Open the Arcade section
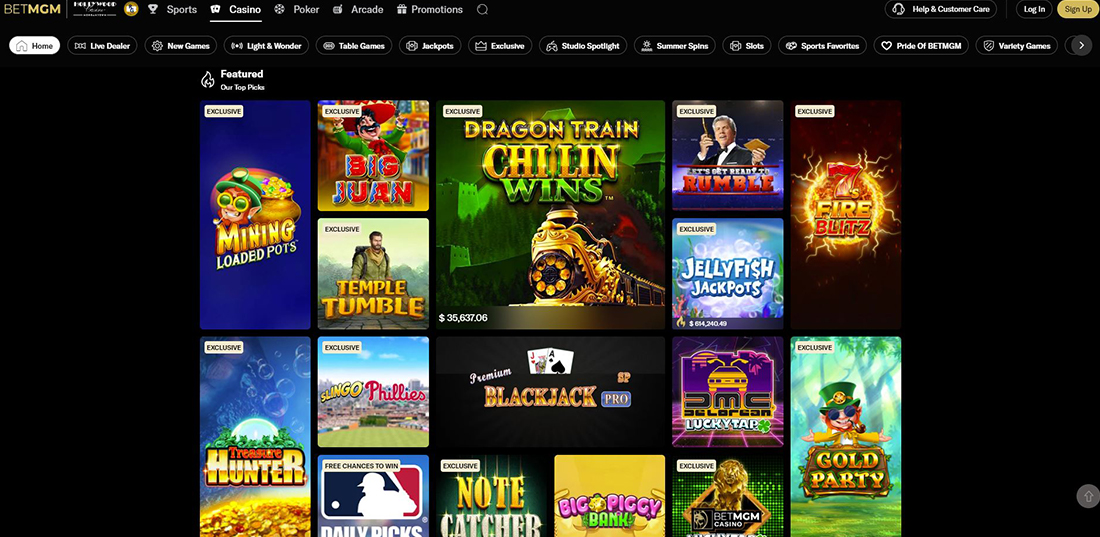The width and height of the screenshot is (1100, 537). [x=367, y=10]
